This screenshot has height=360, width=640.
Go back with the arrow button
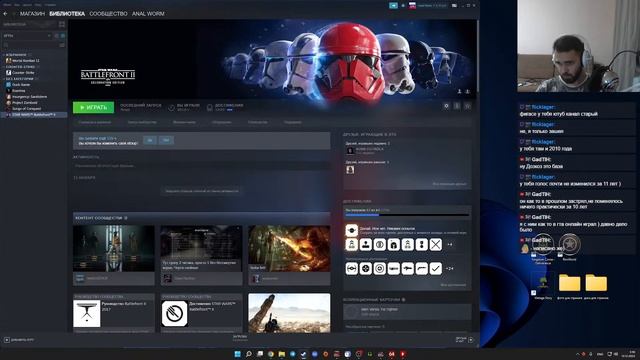[5, 14]
